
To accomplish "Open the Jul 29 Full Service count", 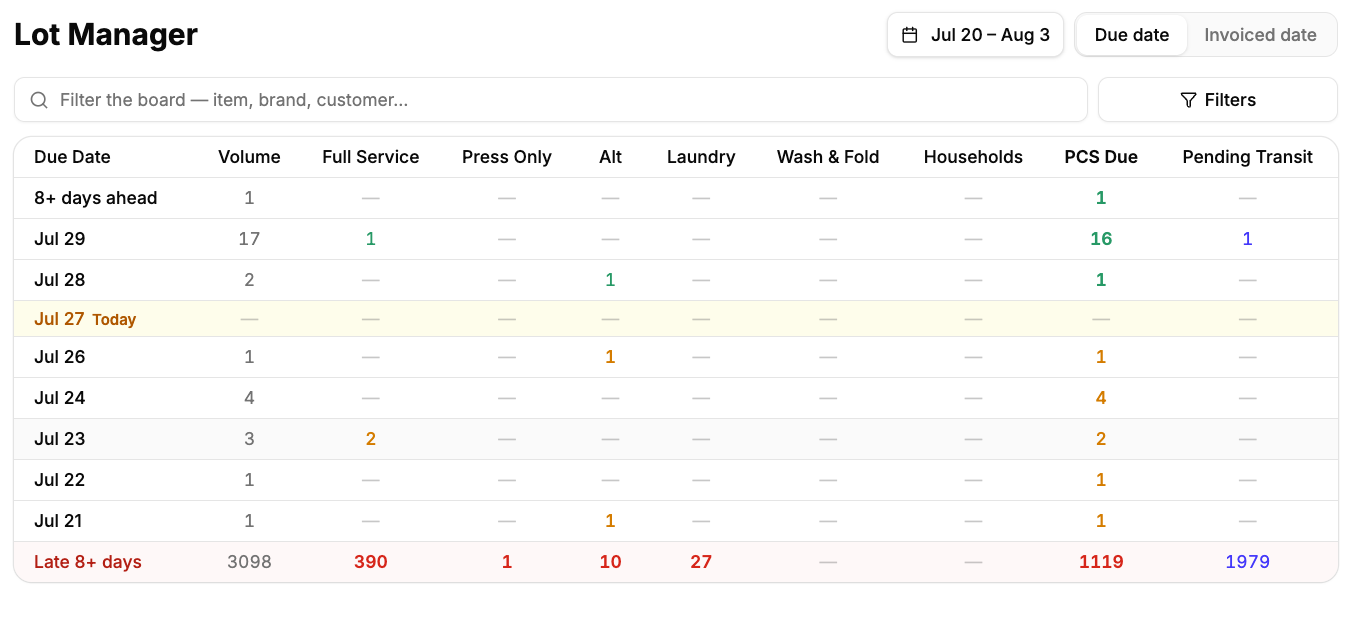I will tap(370, 239).
